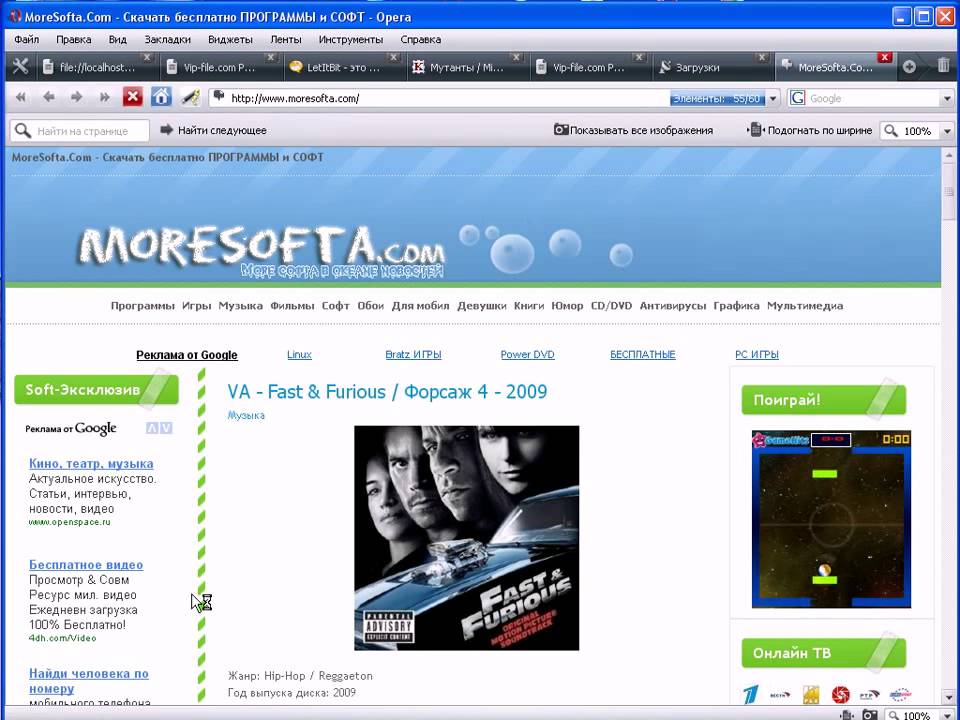Click the wand tool icon
The height and width of the screenshot is (720, 960).
190,97
